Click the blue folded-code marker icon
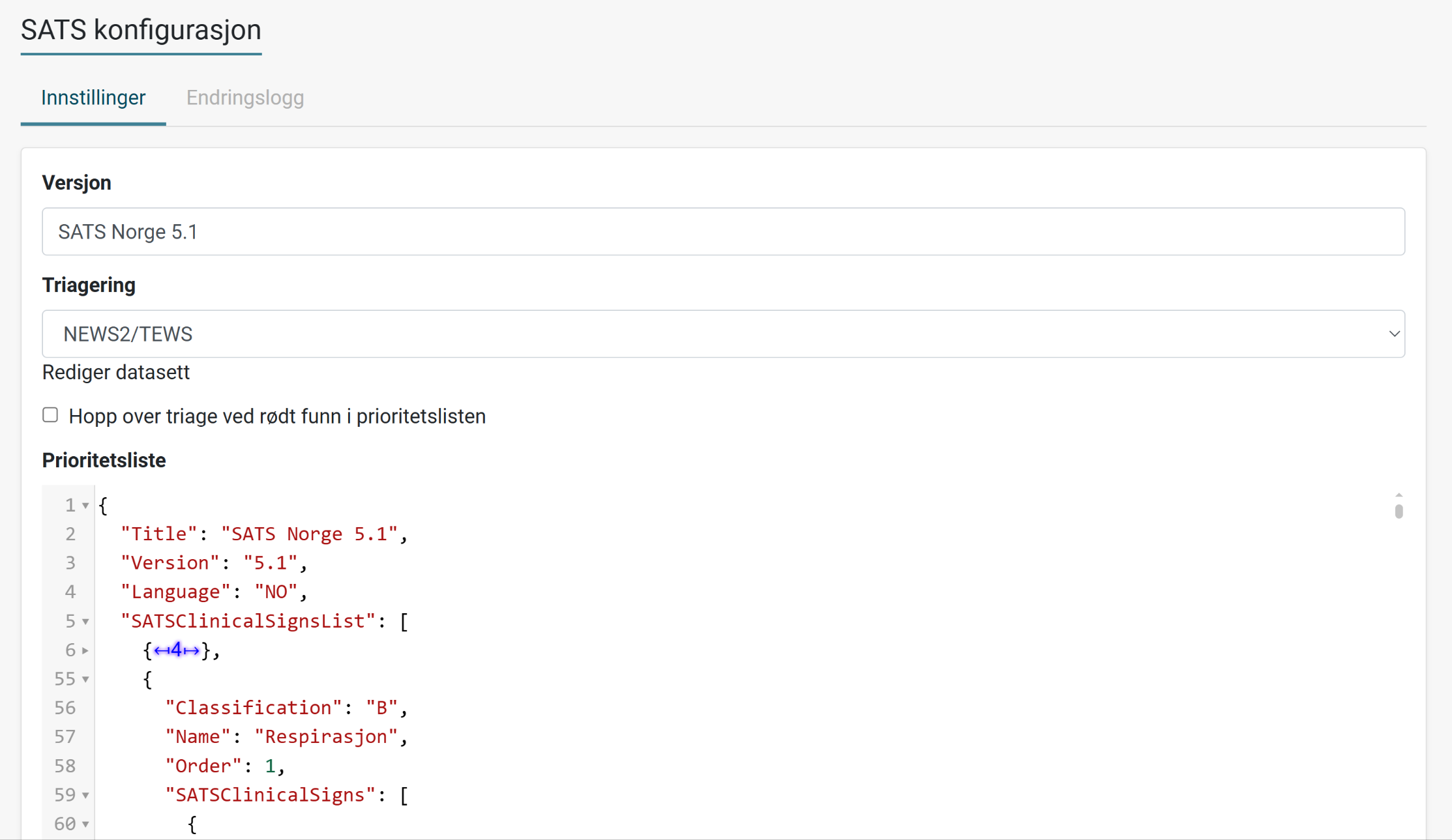The height and width of the screenshot is (840, 1452). point(177,650)
